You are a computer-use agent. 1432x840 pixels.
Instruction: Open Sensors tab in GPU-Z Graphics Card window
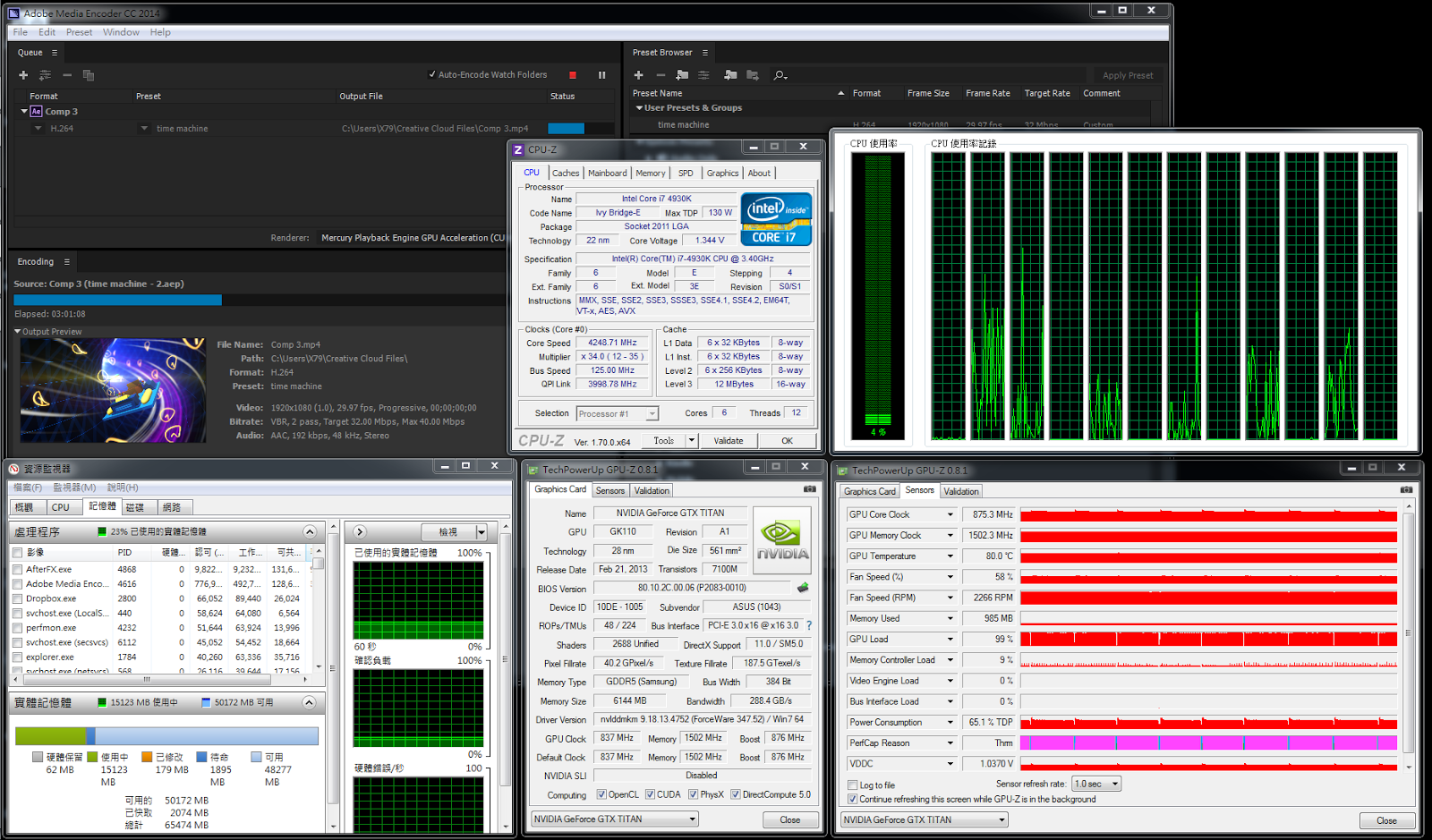tap(610, 491)
